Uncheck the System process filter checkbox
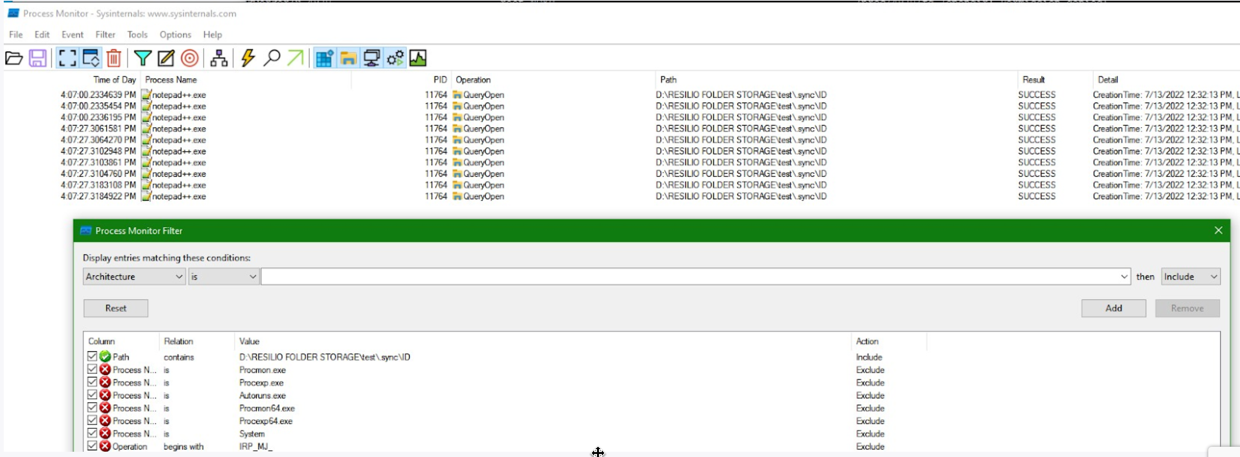This screenshot has width=1240, height=457. pos(93,434)
